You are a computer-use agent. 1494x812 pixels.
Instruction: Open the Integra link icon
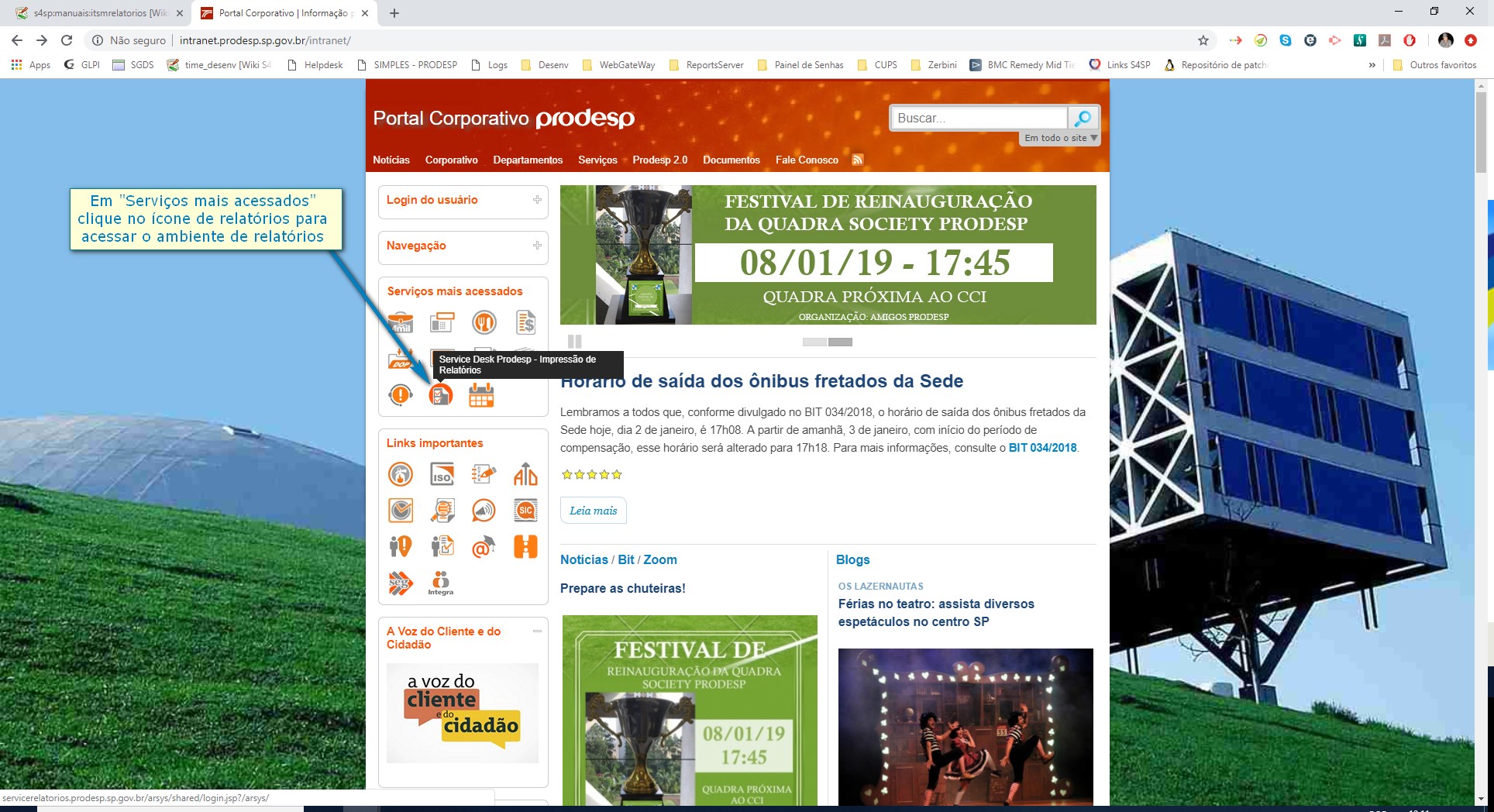(441, 583)
